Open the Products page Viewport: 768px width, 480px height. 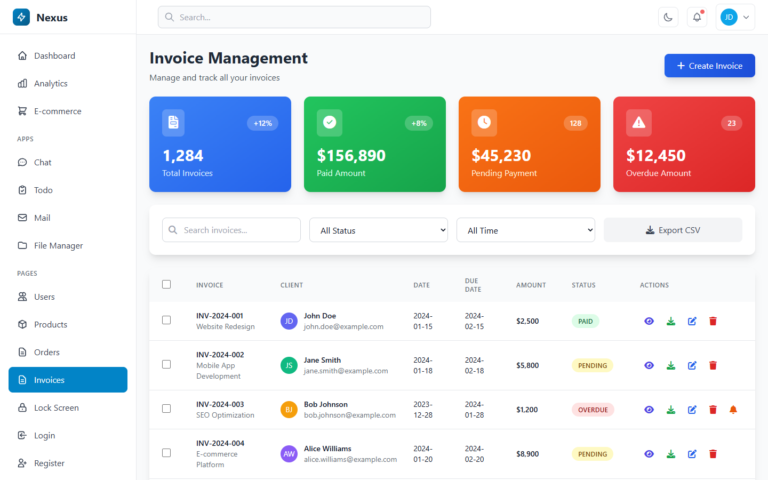pos(68,325)
